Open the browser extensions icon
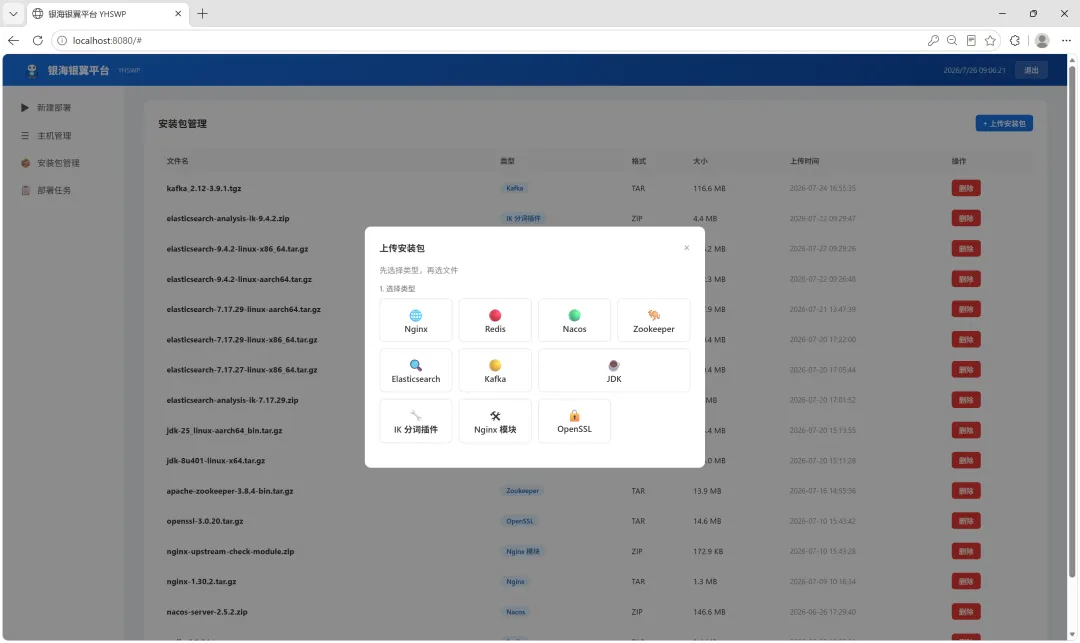1080x643 pixels. pyautogui.click(x=1015, y=41)
